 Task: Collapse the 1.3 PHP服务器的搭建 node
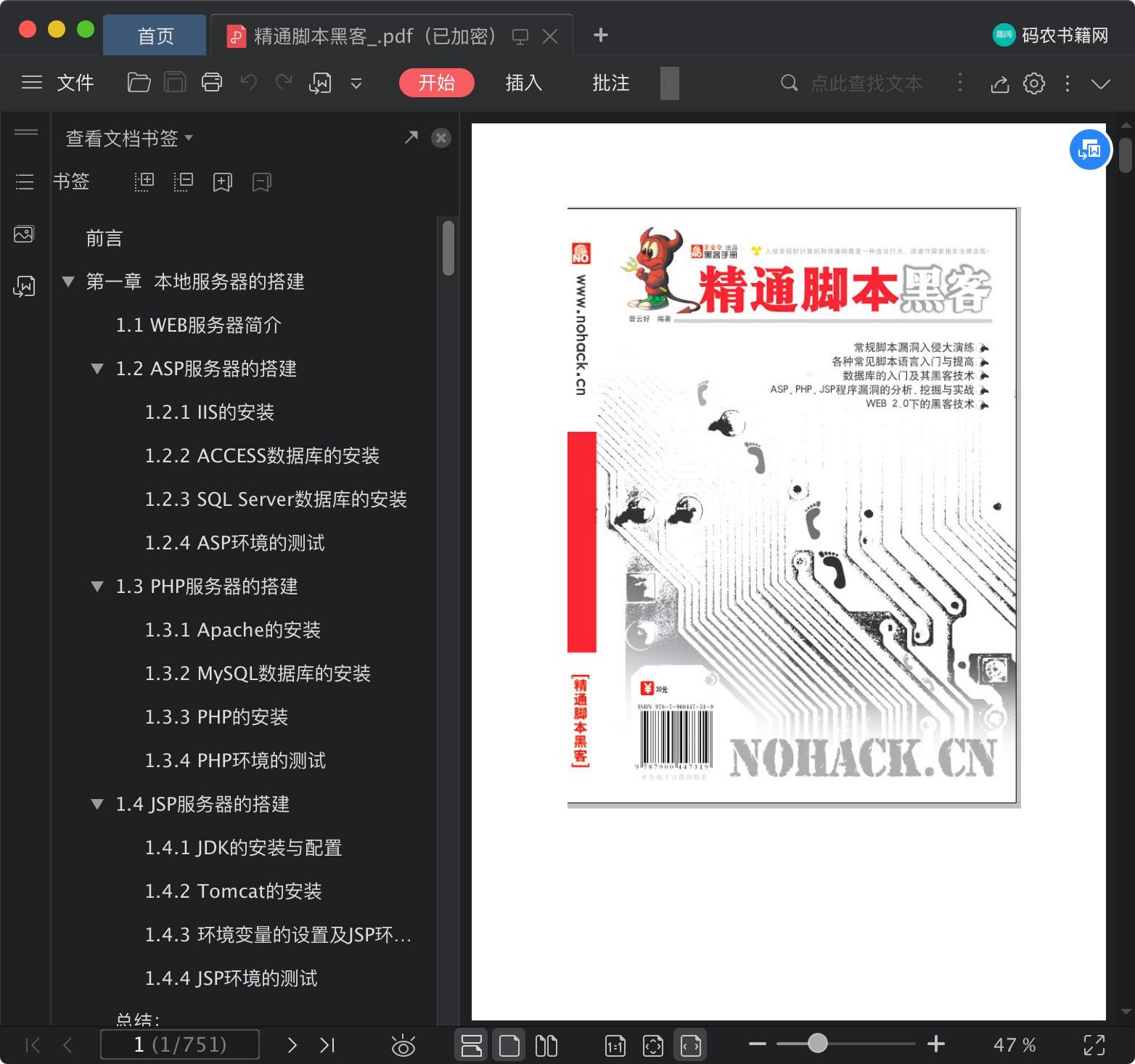point(97,586)
